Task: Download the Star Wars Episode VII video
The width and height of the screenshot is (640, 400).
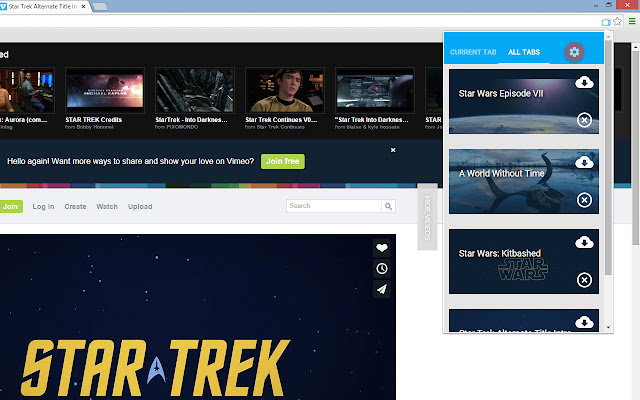Action: click(584, 82)
